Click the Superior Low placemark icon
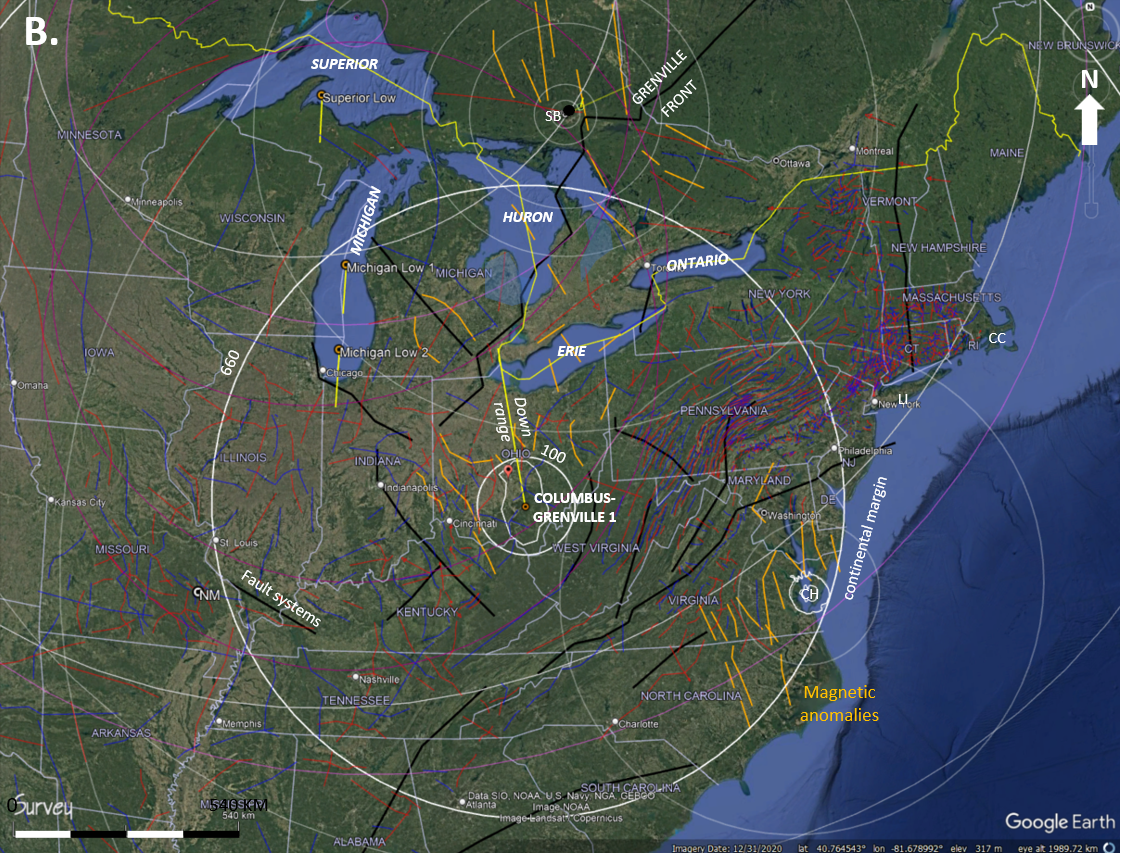Screen dimensions: 1121x853 click(x=321, y=96)
